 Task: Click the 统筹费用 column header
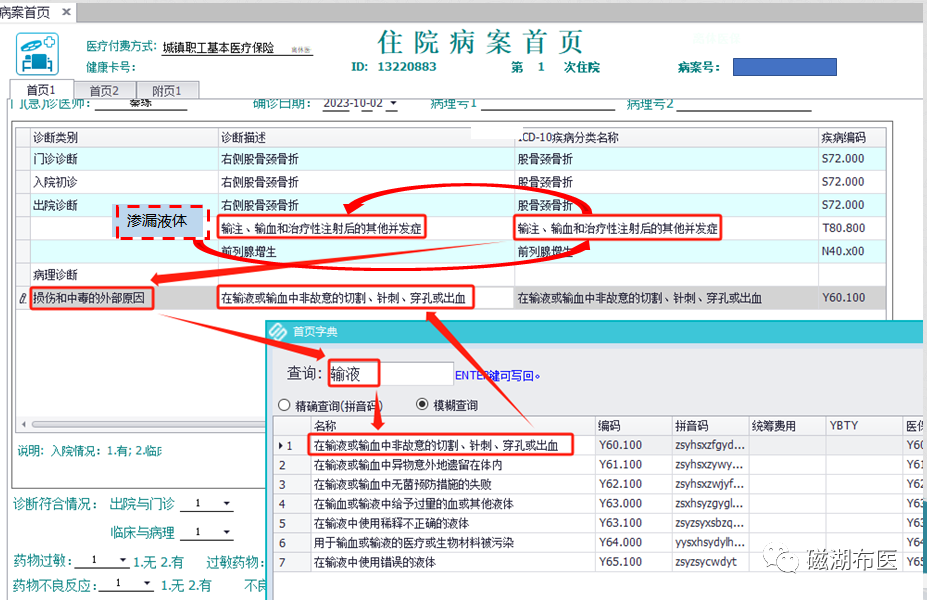tap(787, 426)
